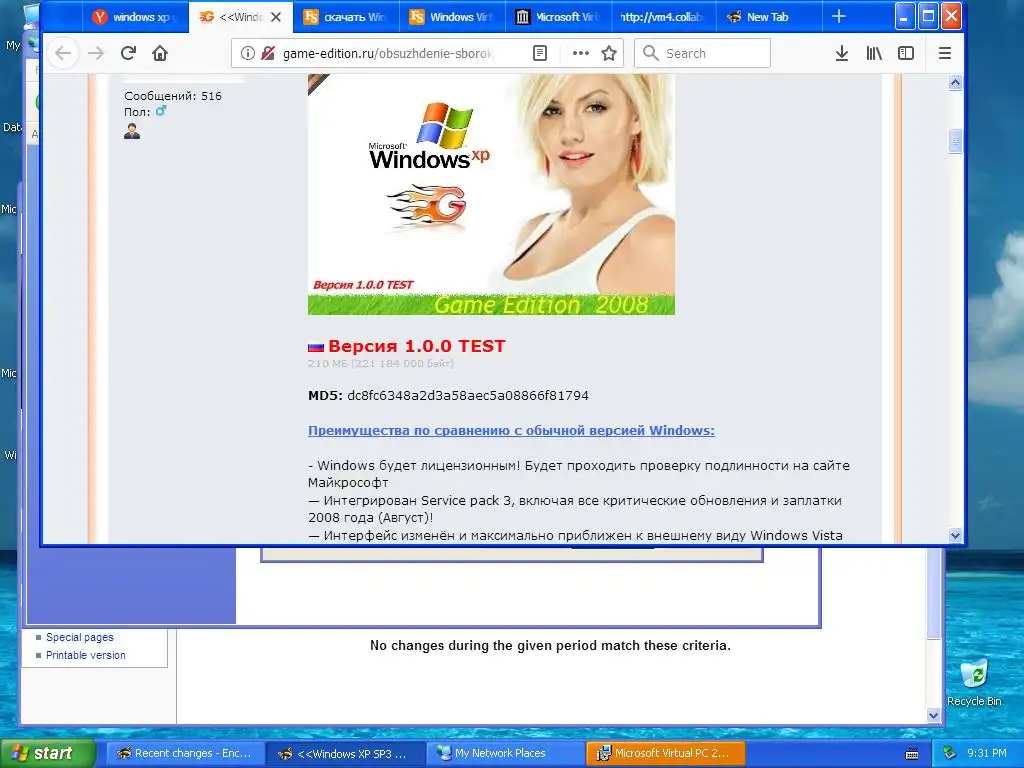Click the 9:31 PM system clock

tap(987, 753)
